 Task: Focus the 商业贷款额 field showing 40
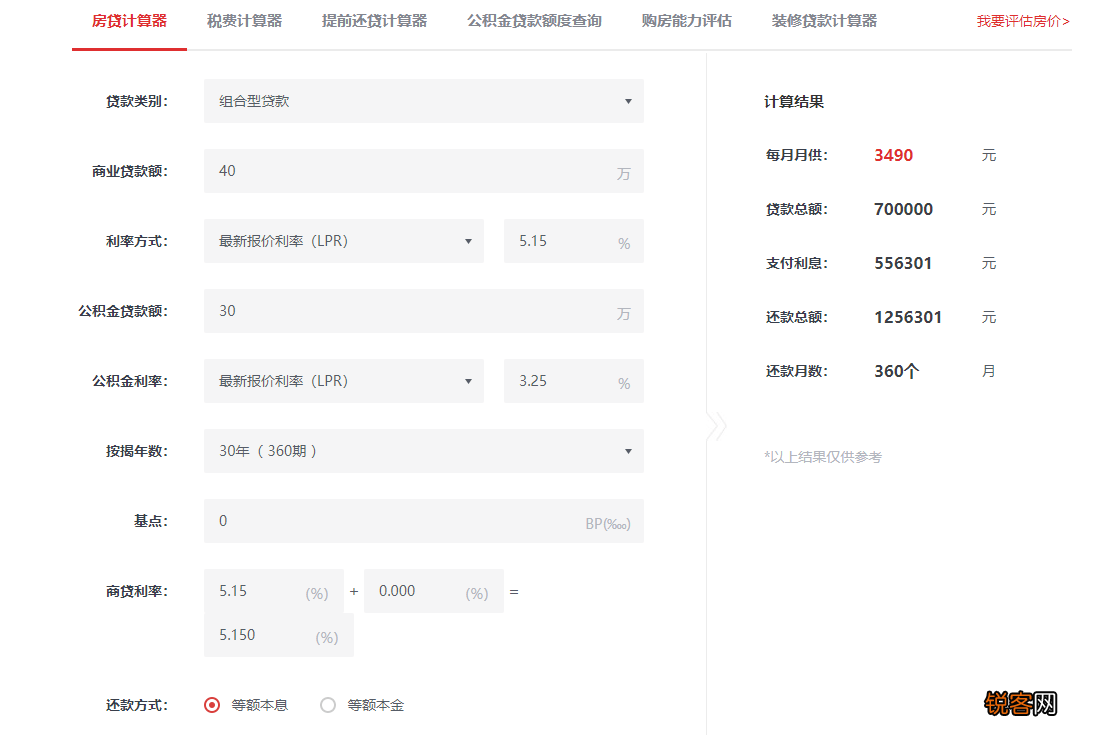[424, 171]
